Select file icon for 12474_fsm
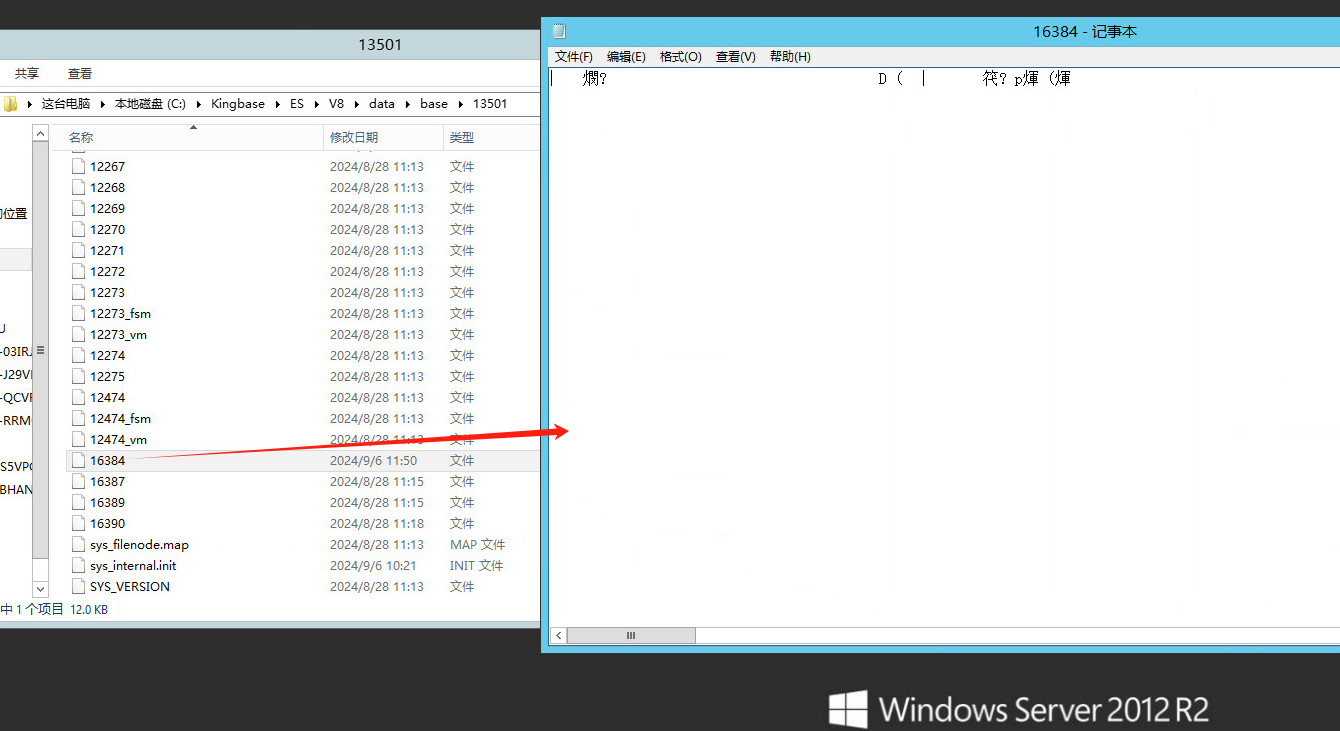Screen dimensions: 1340x731 pyautogui.click(x=78, y=418)
